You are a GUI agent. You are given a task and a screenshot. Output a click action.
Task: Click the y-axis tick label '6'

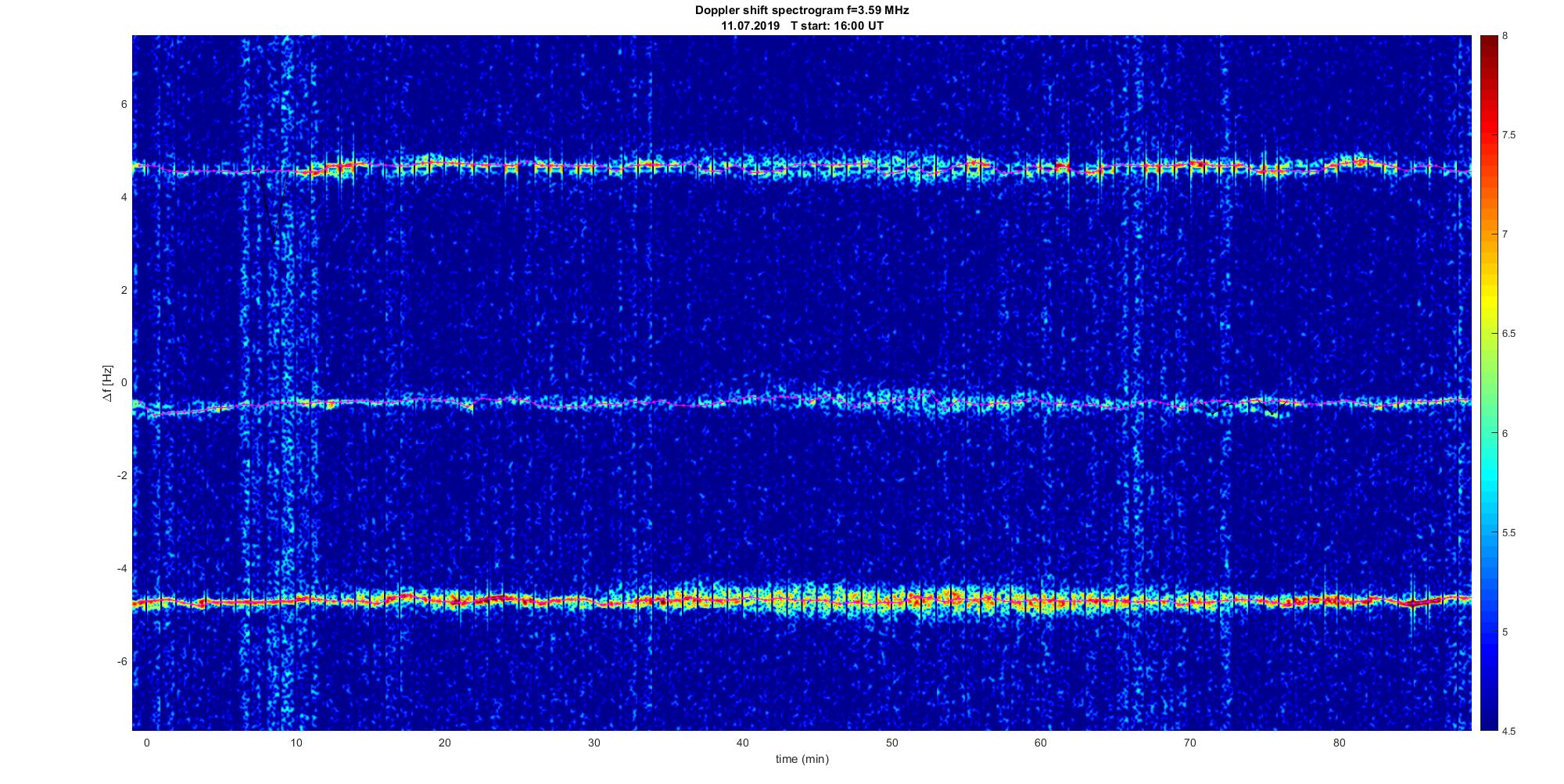click(124, 104)
